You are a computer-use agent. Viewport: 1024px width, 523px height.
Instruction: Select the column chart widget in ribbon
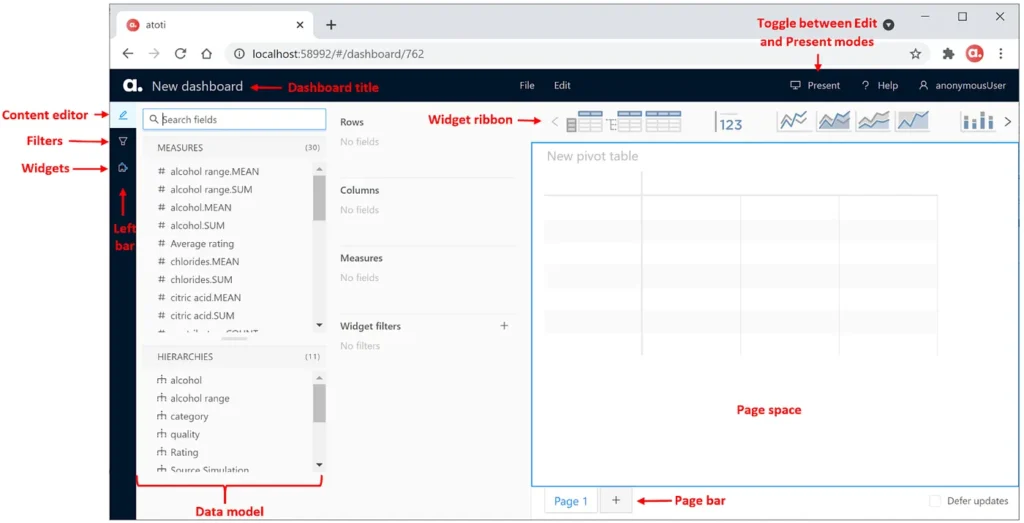(x=978, y=121)
